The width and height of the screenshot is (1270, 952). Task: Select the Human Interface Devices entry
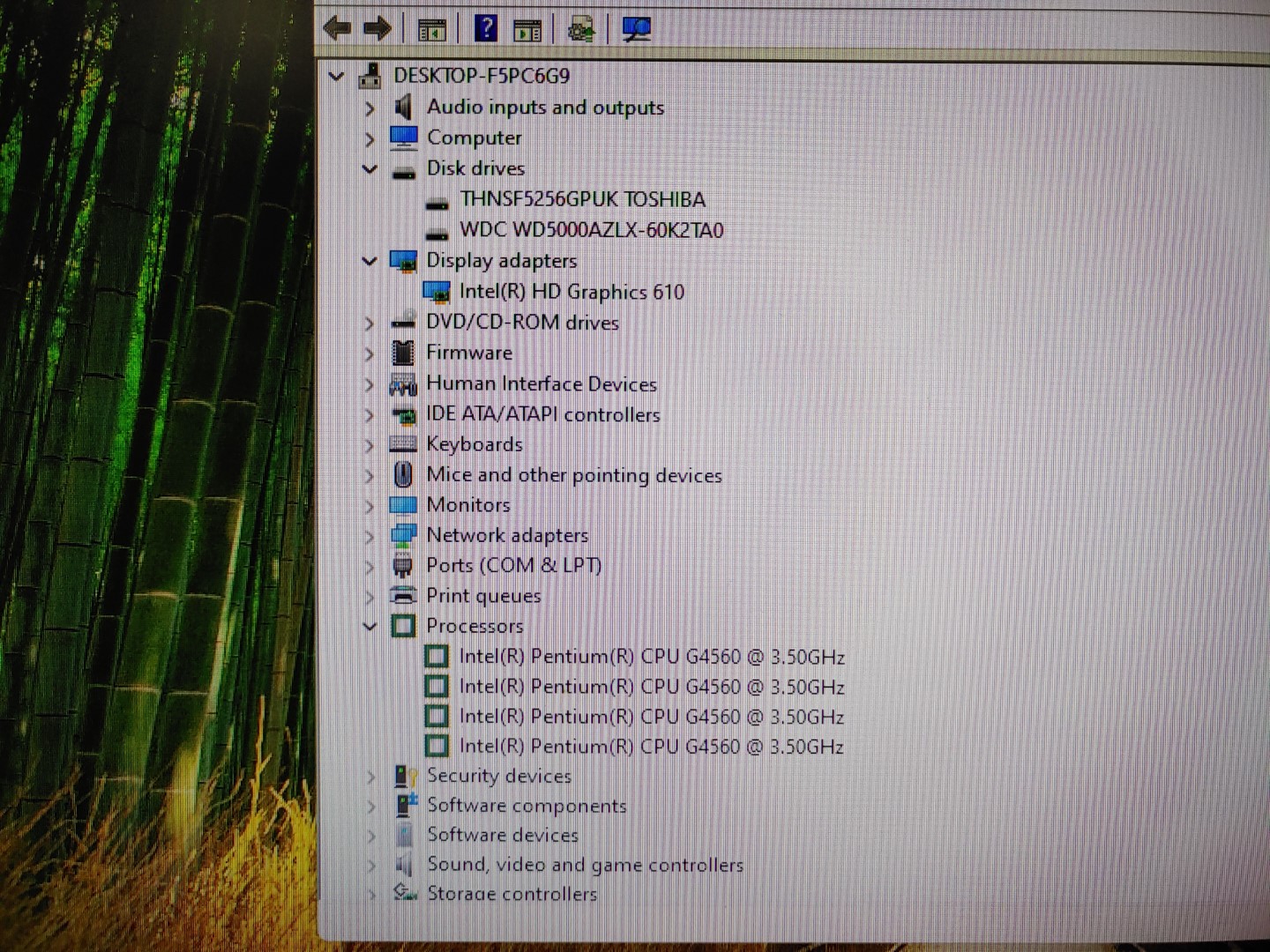(542, 383)
